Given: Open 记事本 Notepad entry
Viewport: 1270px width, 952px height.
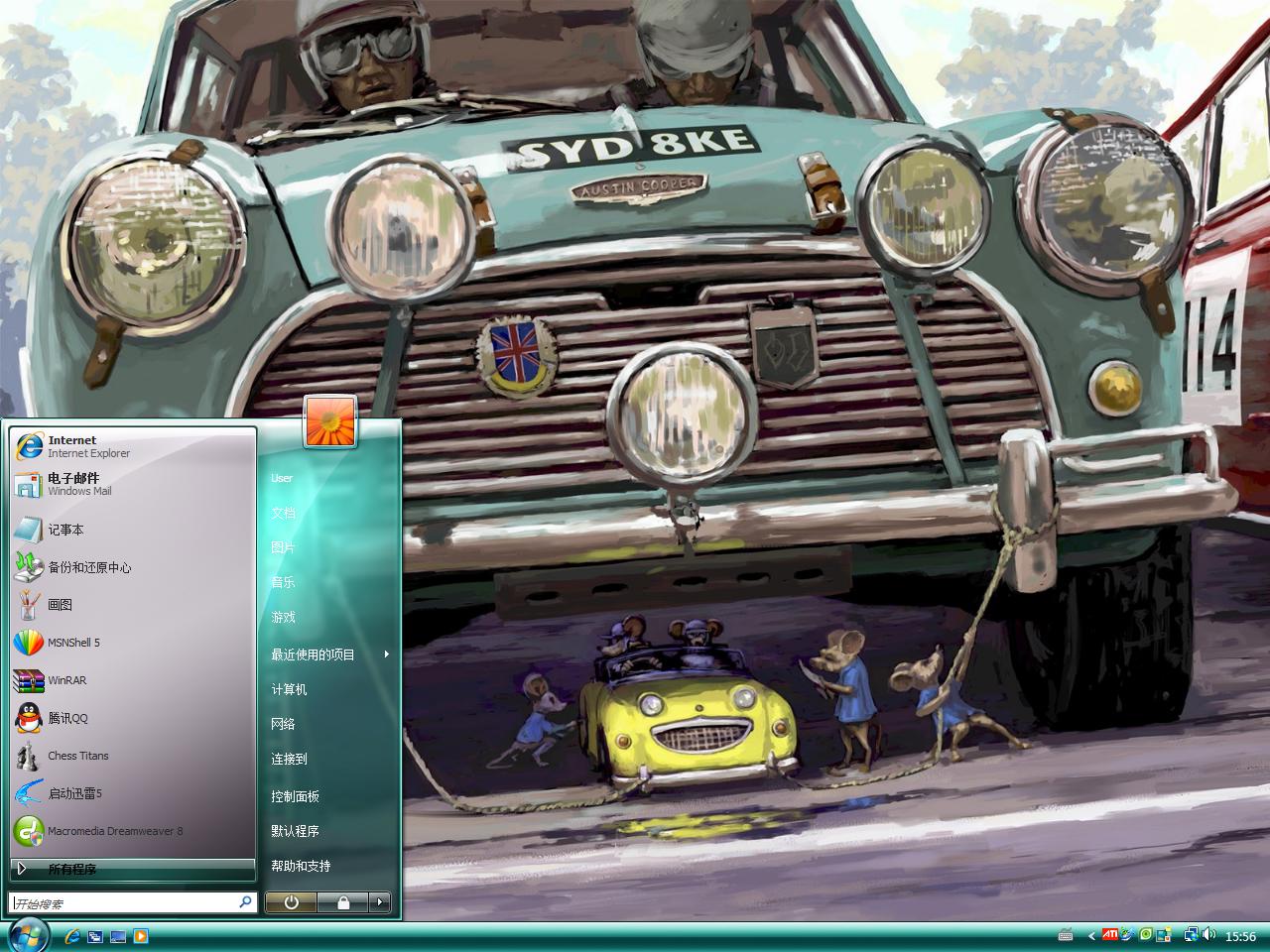Looking at the screenshot, I should click(133, 530).
